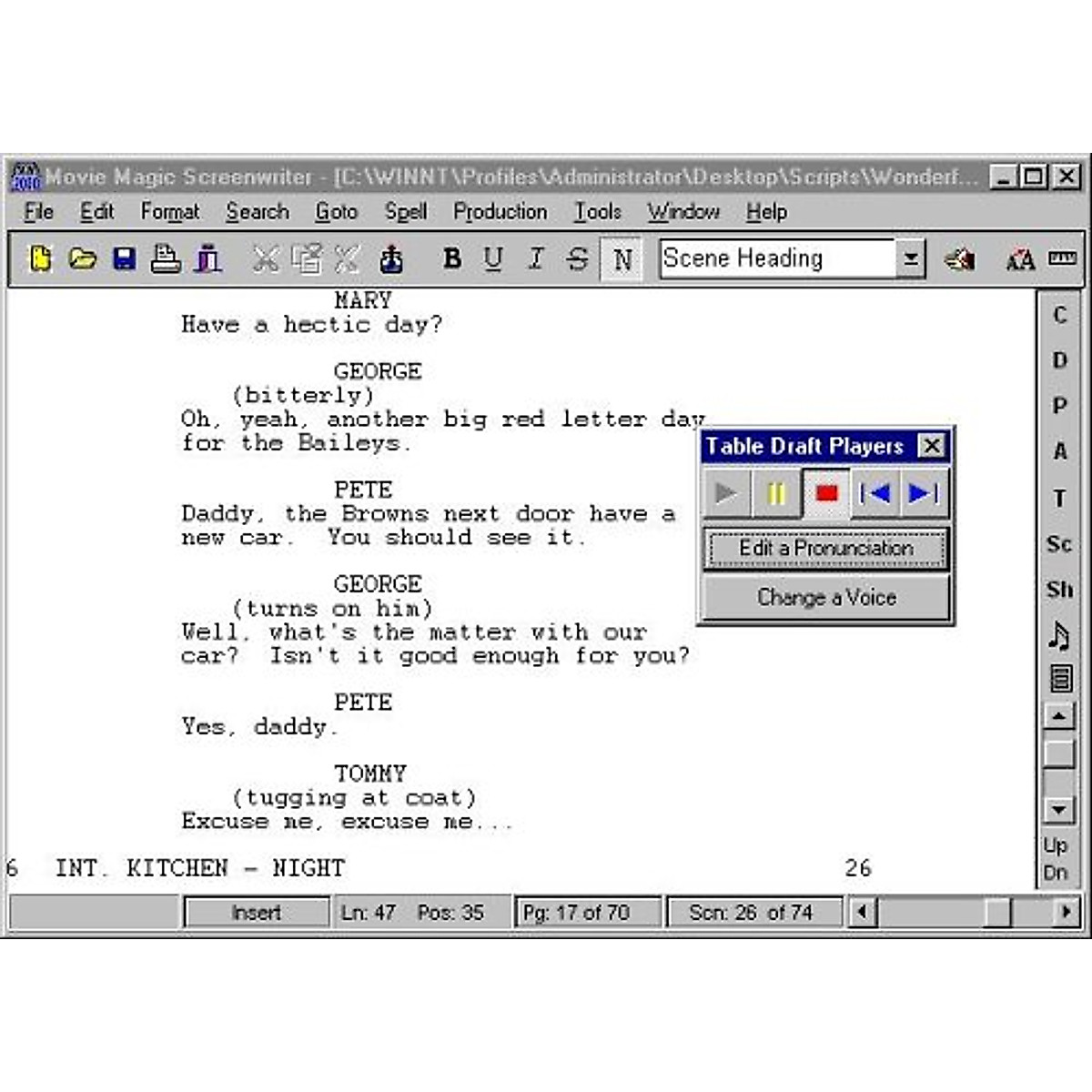Click the Sc scene heading sidebar button
The width and height of the screenshot is (1092, 1092).
click(1059, 544)
